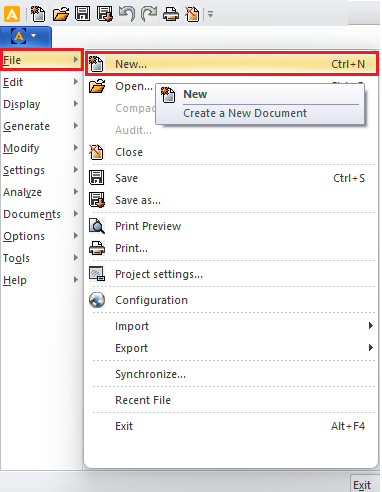Expand the Export submenu arrow
This screenshot has width=382, height=492.
coord(371,348)
